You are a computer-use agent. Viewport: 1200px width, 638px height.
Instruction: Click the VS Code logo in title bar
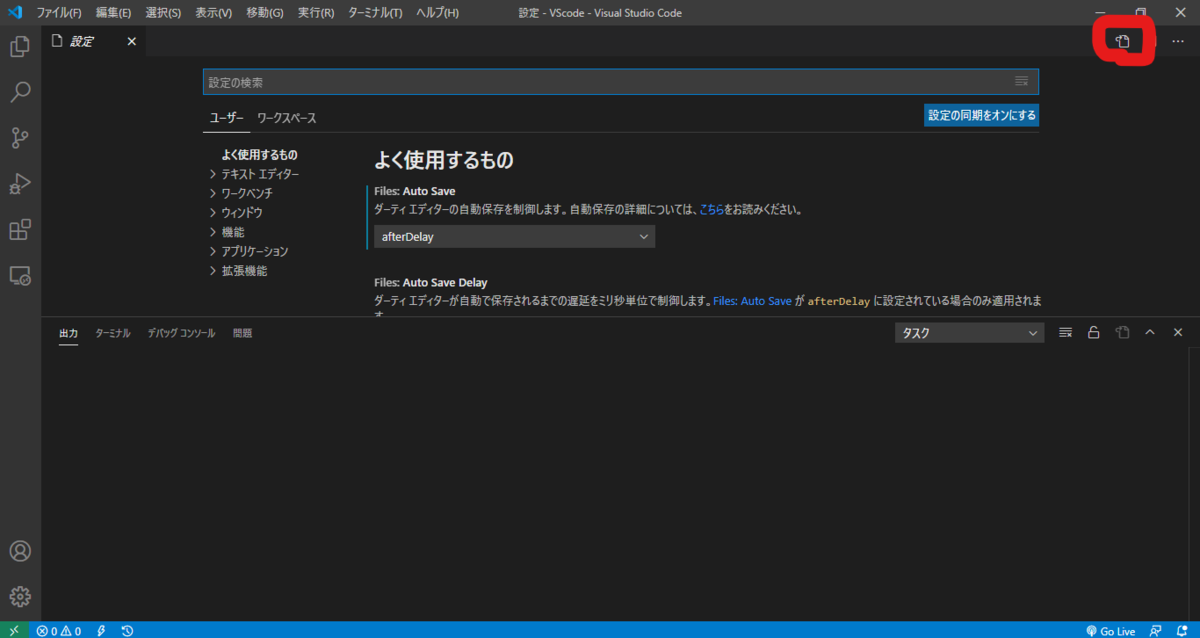point(15,13)
